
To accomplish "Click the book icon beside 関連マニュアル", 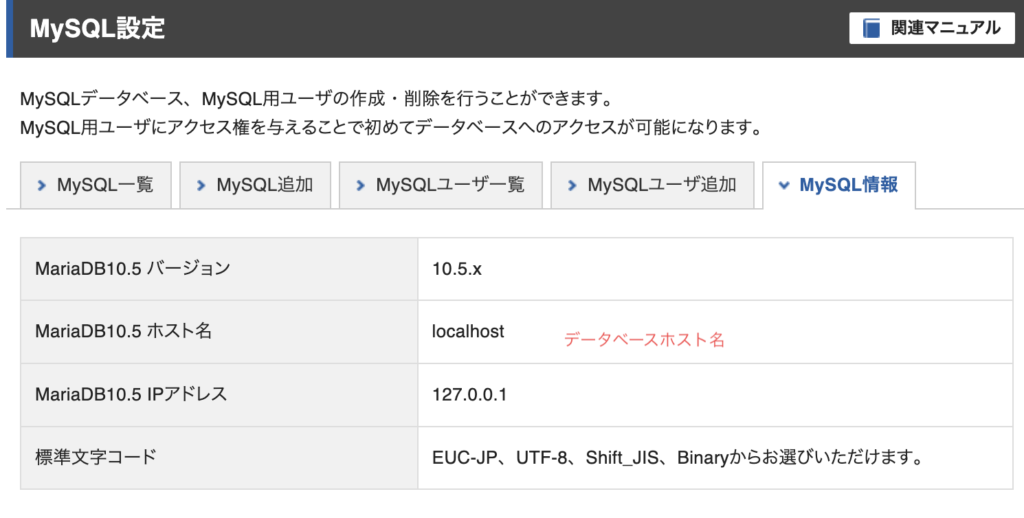I will [872, 28].
